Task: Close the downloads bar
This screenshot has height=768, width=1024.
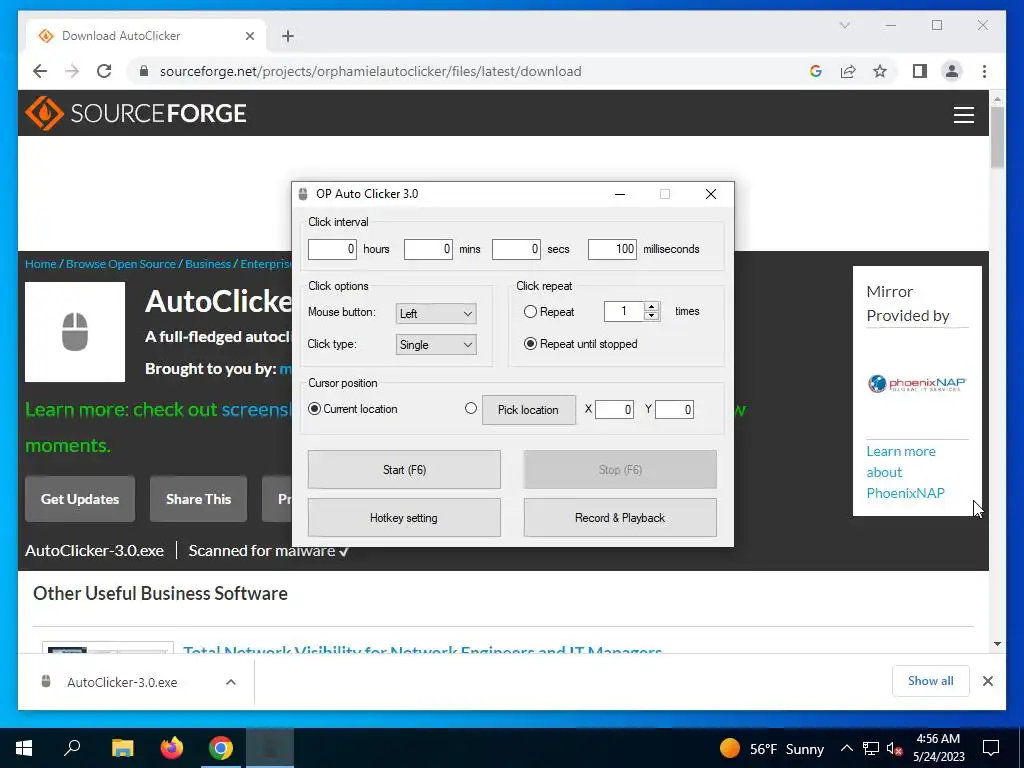Action: [987, 681]
